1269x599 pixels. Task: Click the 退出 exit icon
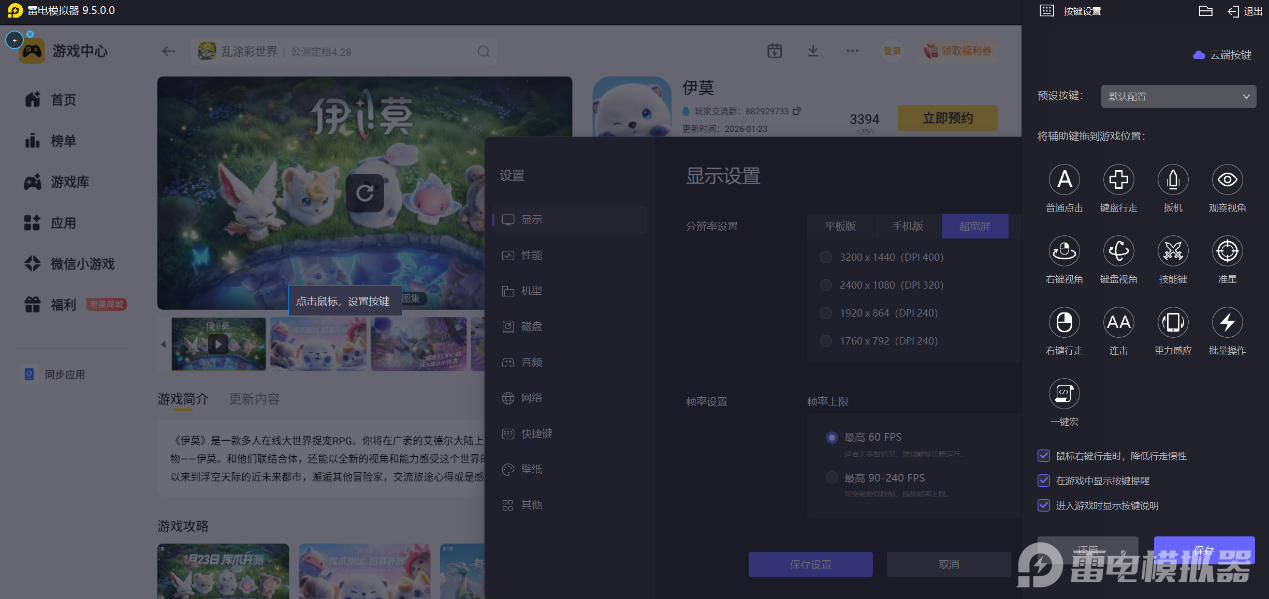coord(1233,11)
